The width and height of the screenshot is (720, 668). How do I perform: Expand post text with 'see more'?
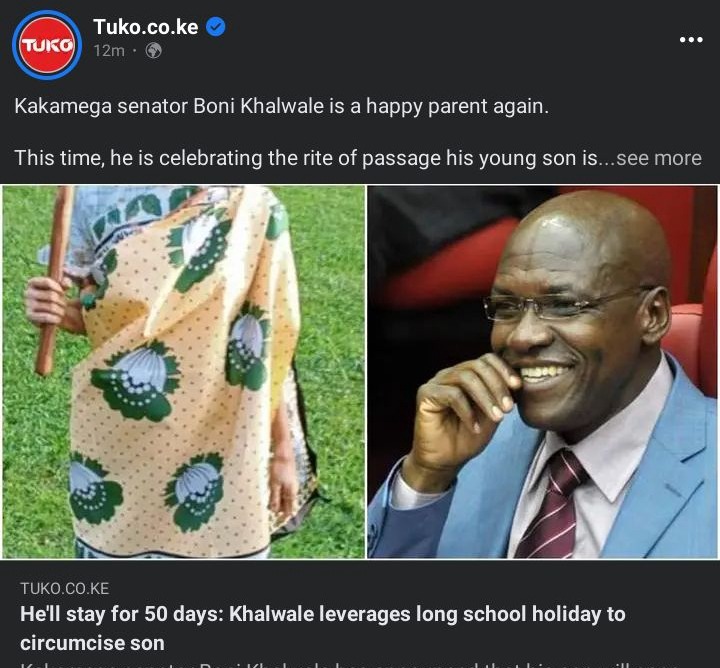pyautogui.click(x=658, y=158)
